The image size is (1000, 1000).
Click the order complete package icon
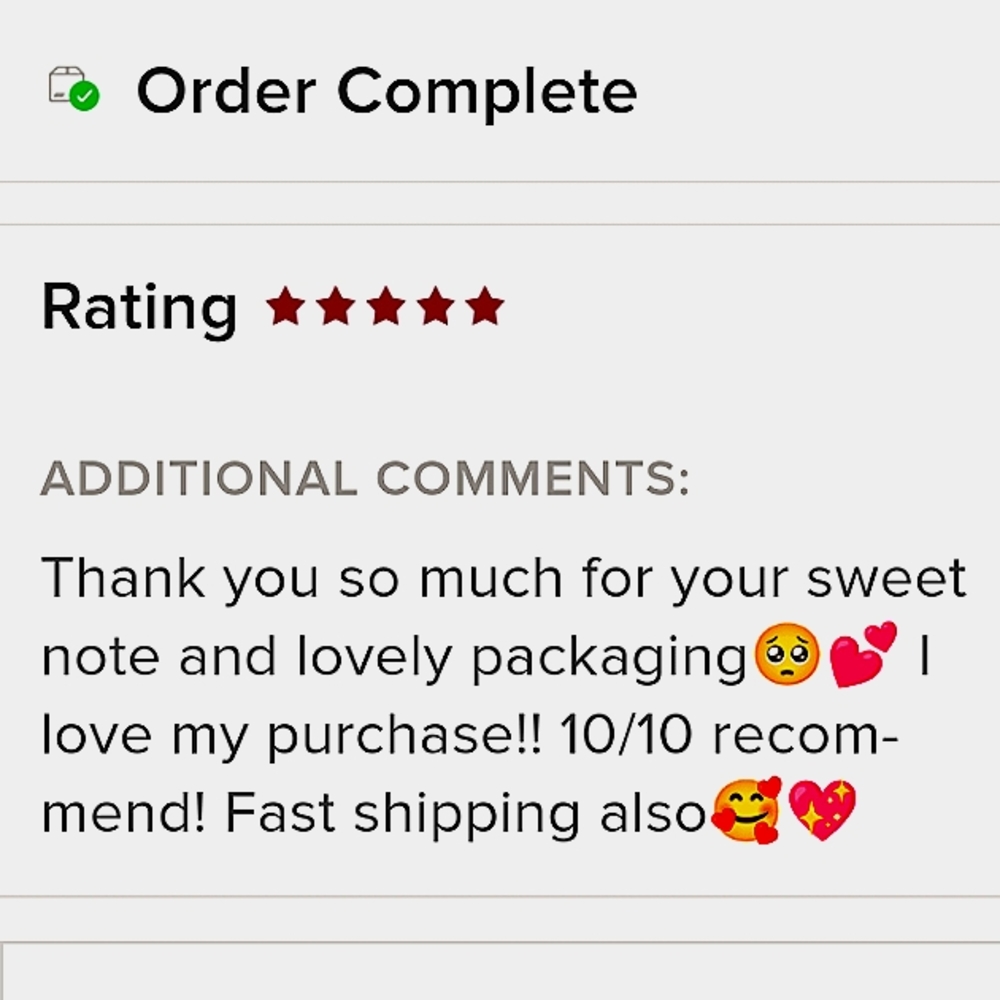[73, 89]
